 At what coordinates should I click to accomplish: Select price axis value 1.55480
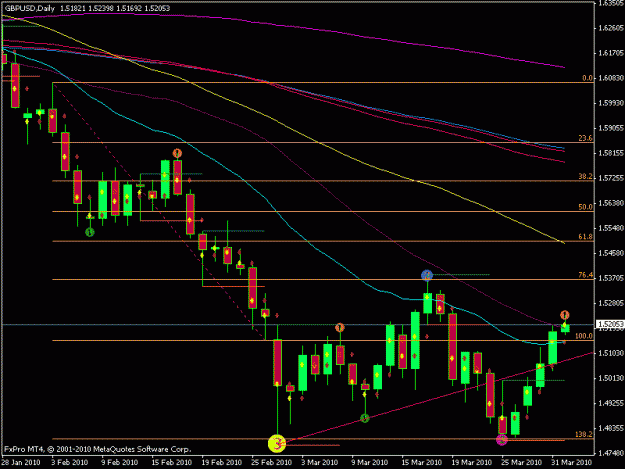click(x=611, y=228)
